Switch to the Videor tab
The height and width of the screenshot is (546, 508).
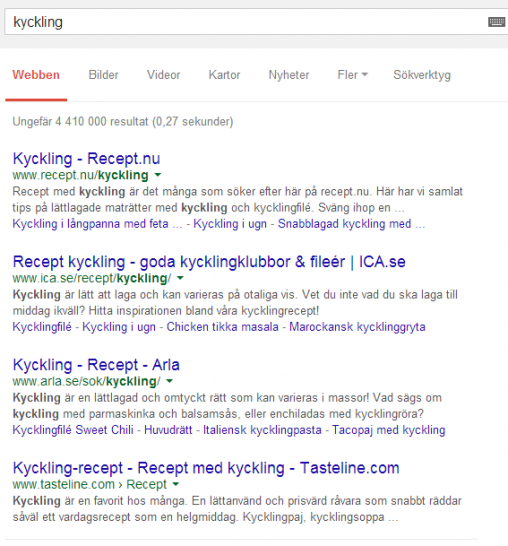pyautogui.click(x=163, y=75)
